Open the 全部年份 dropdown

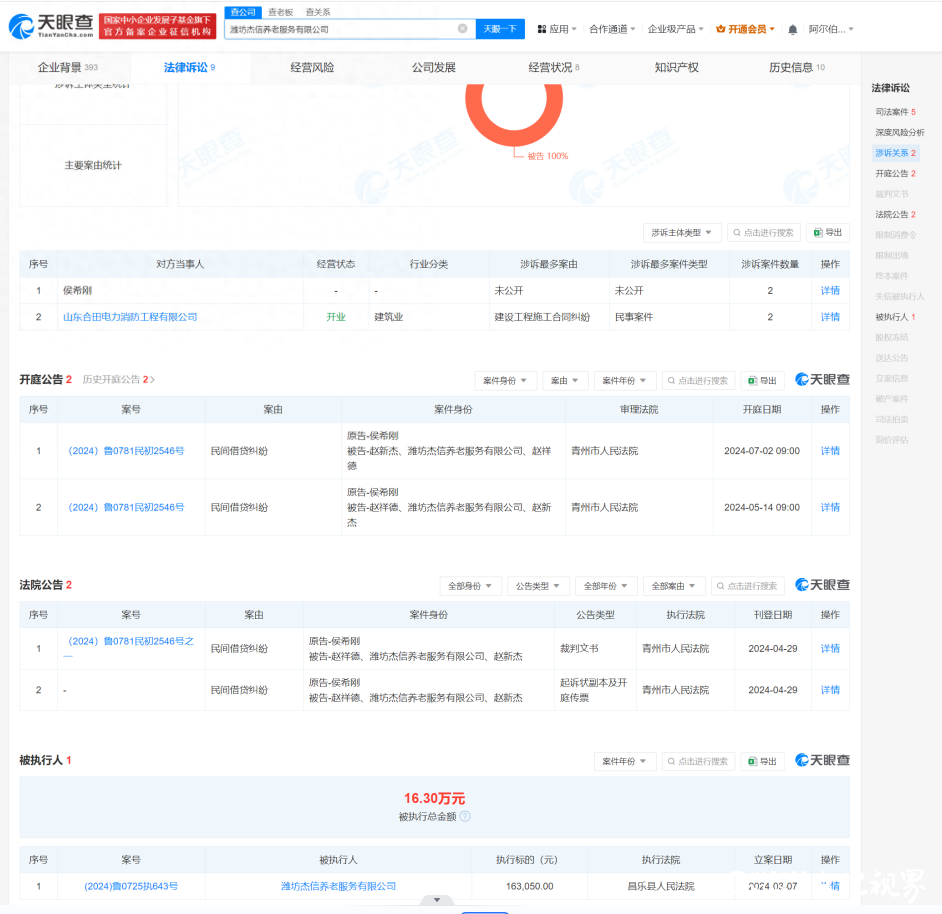click(606, 586)
